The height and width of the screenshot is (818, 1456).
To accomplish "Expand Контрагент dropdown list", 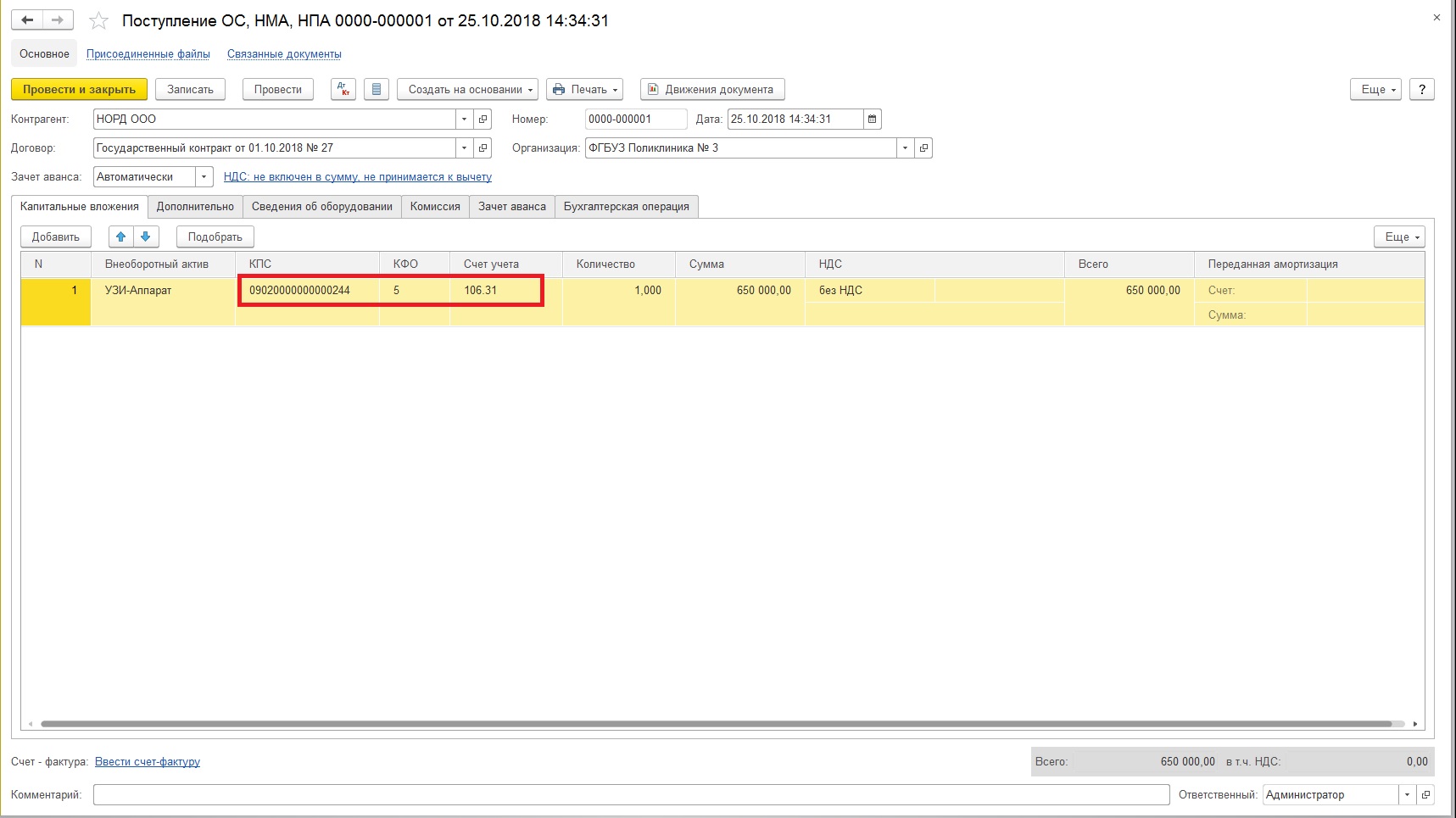I will [x=464, y=120].
